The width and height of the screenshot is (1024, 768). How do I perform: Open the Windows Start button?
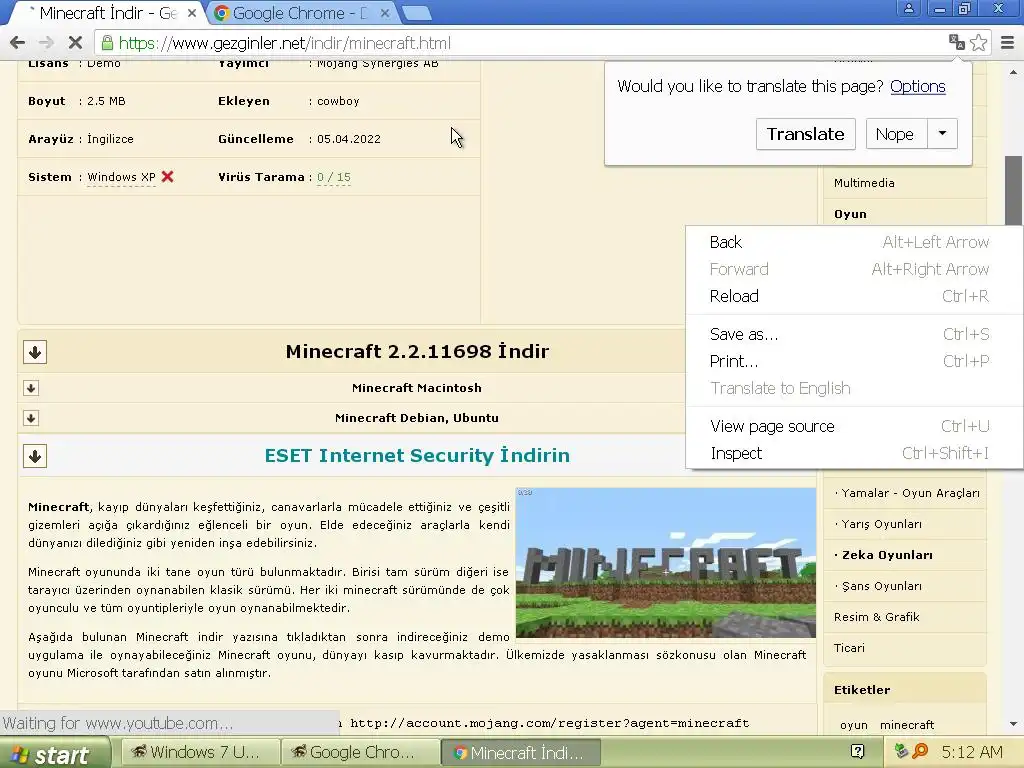pos(55,753)
